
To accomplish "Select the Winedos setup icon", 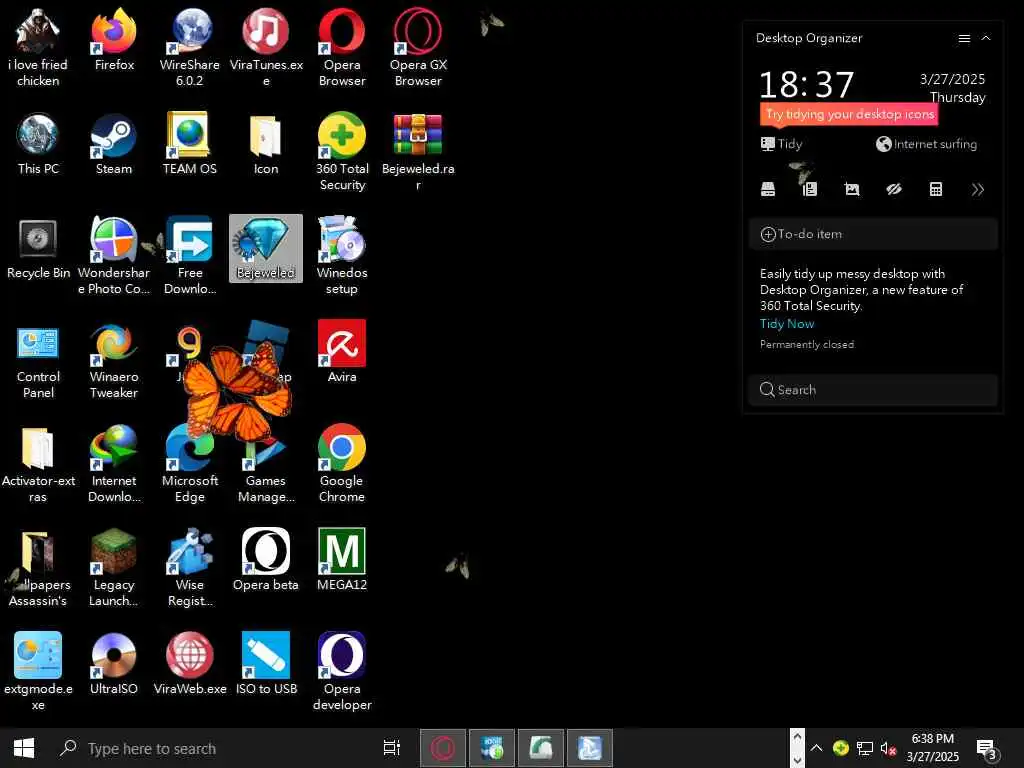I will 342,256.
